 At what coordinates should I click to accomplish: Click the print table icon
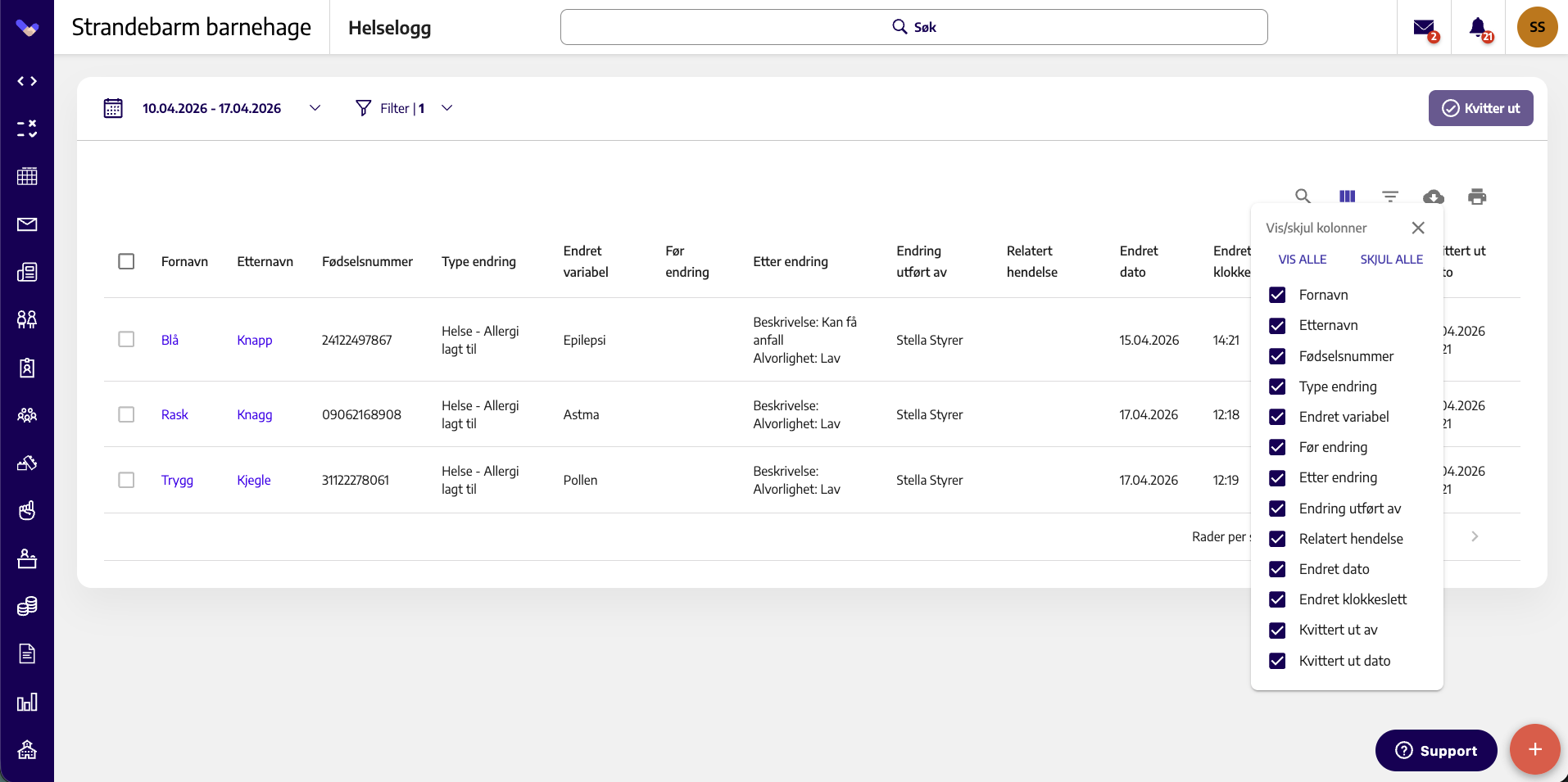pyautogui.click(x=1477, y=196)
